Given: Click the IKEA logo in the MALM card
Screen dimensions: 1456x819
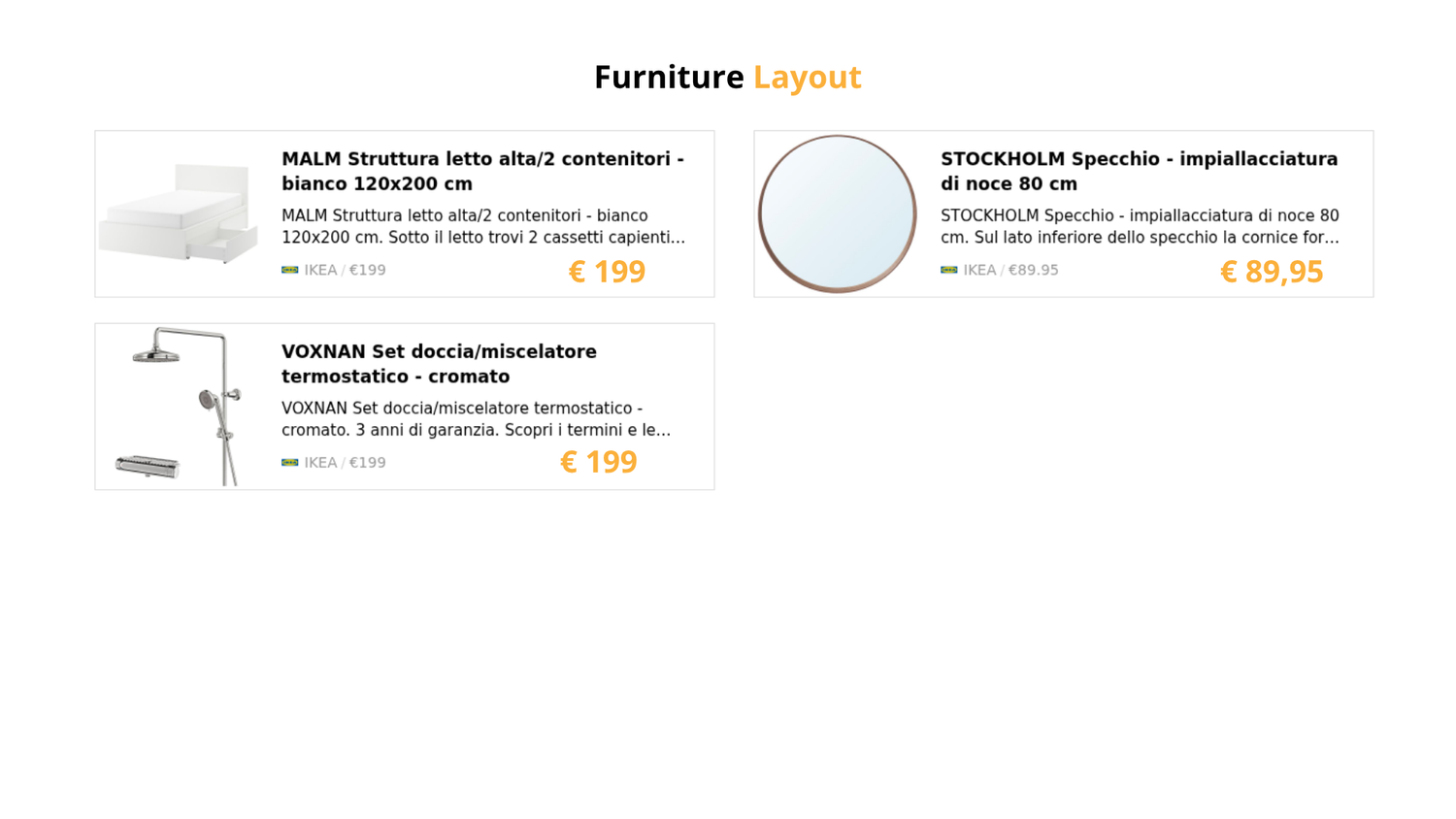Looking at the screenshot, I should coord(289,270).
